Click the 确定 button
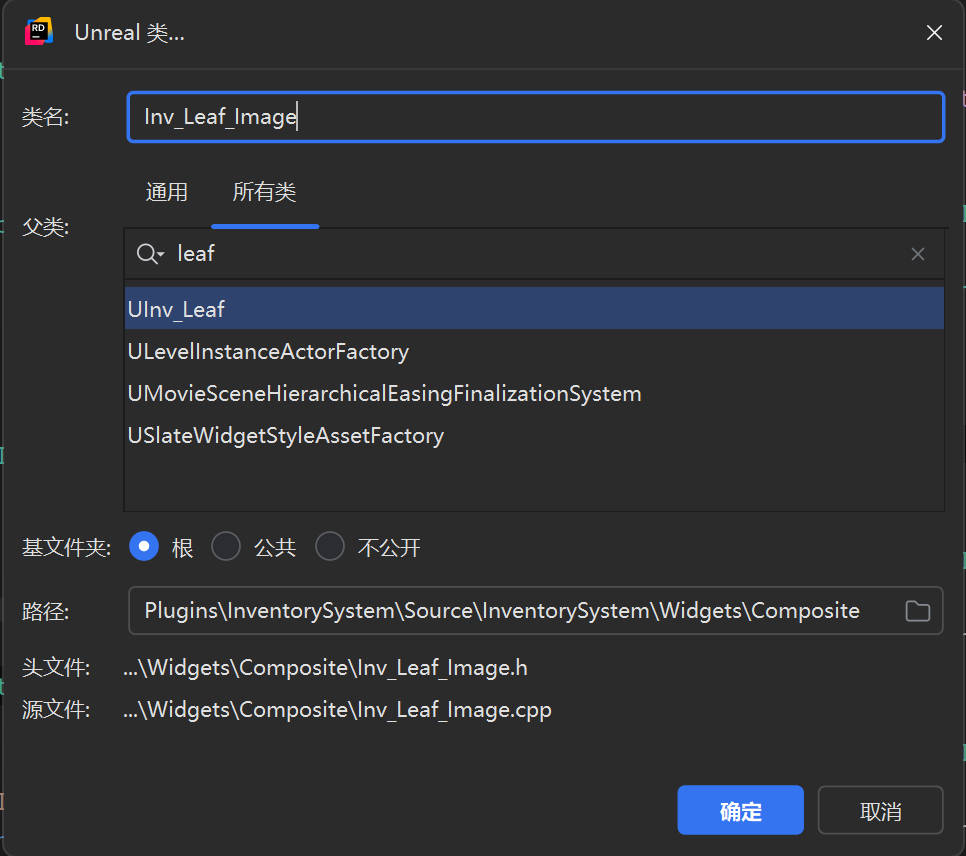Screen dimensions: 966x856 (x=740, y=811)
